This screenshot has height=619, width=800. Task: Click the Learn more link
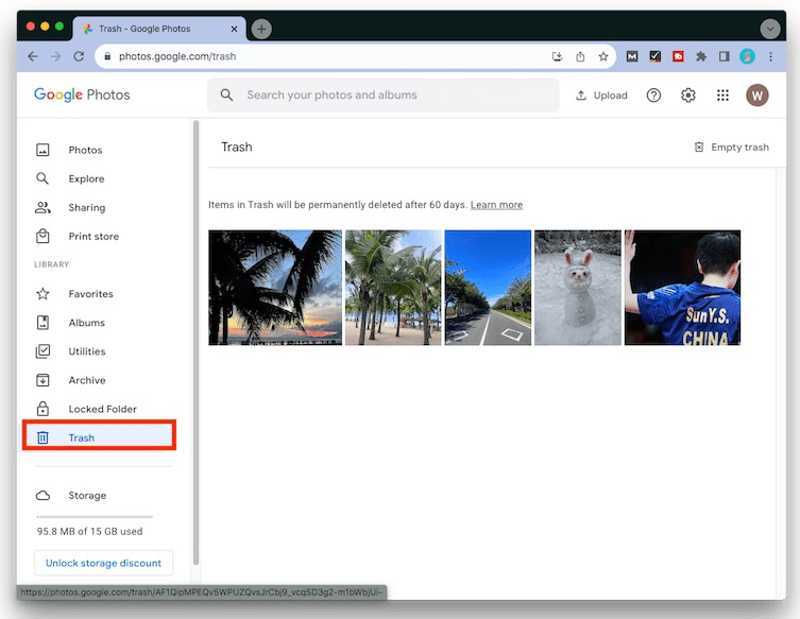(496, 204)
